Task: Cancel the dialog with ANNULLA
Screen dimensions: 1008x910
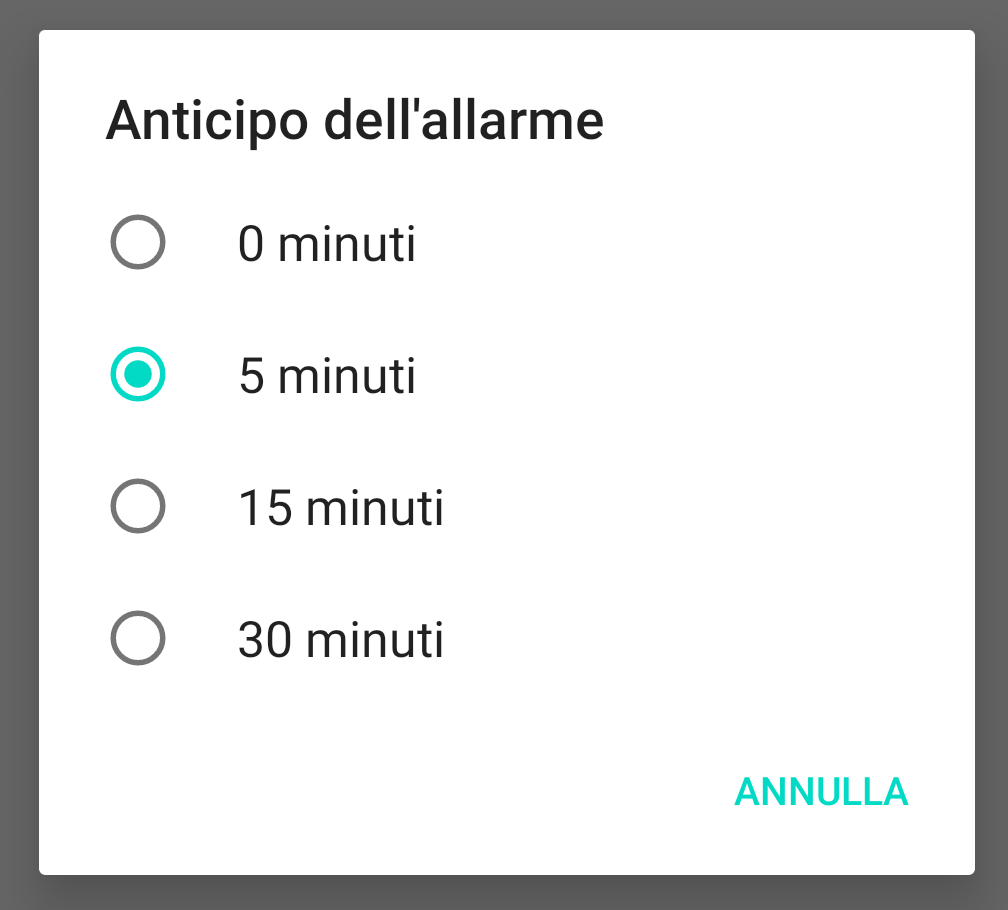Action: (821, 792)
